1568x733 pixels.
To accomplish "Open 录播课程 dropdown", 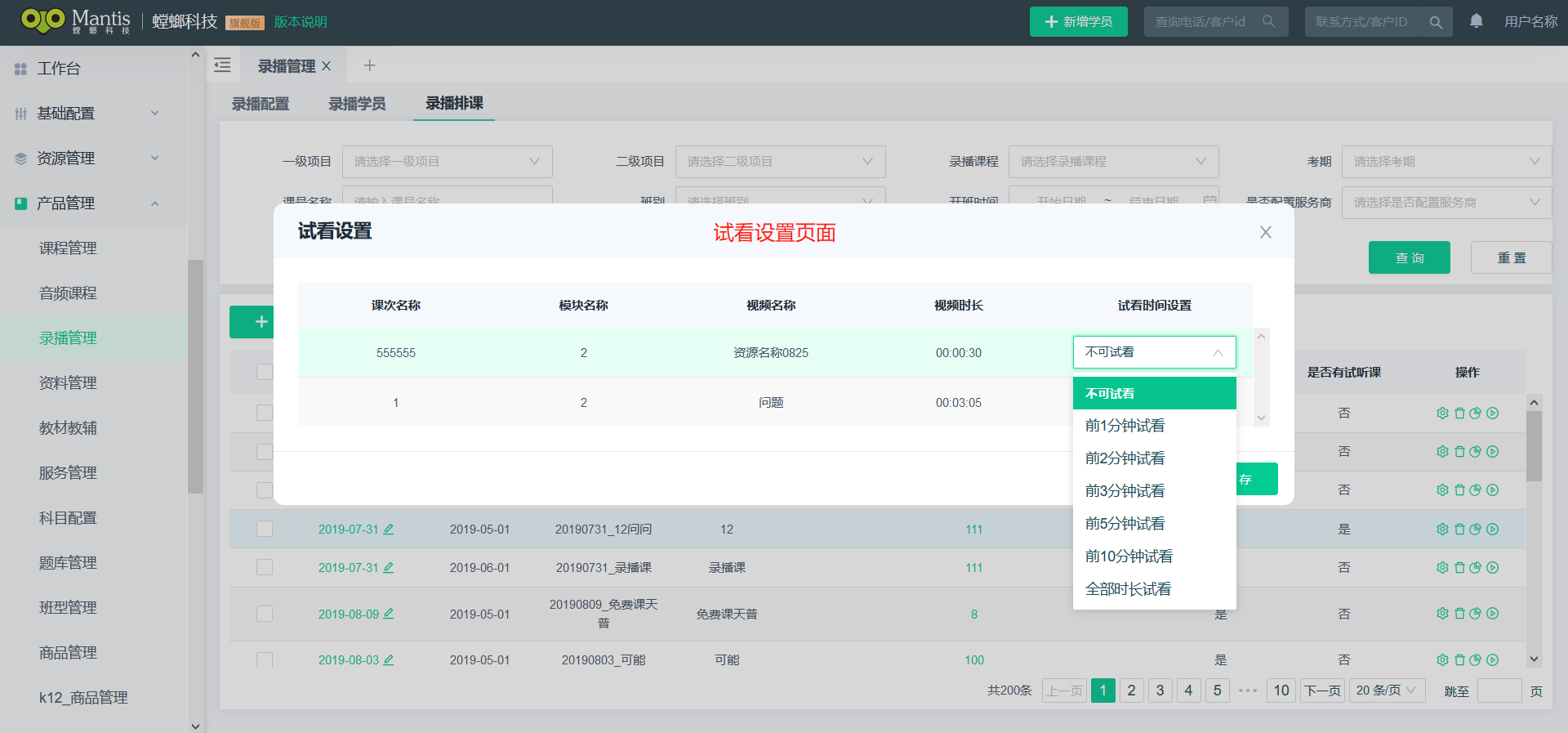I will pyautogui.click(x=1114, y=162).
